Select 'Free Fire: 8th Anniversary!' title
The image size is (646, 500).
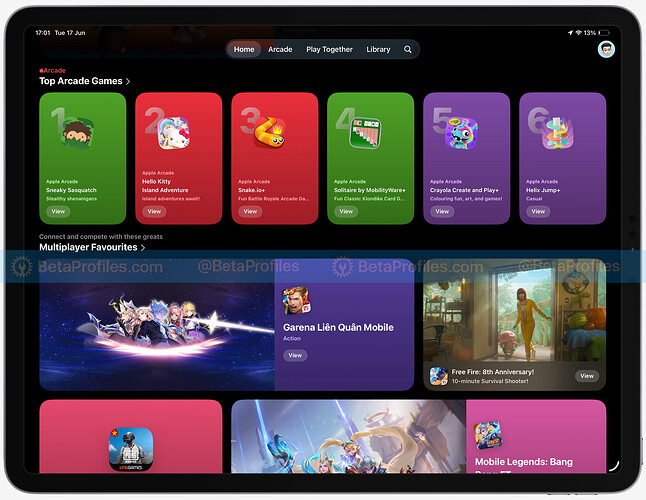pyautogui.click(x=493, y=372)
